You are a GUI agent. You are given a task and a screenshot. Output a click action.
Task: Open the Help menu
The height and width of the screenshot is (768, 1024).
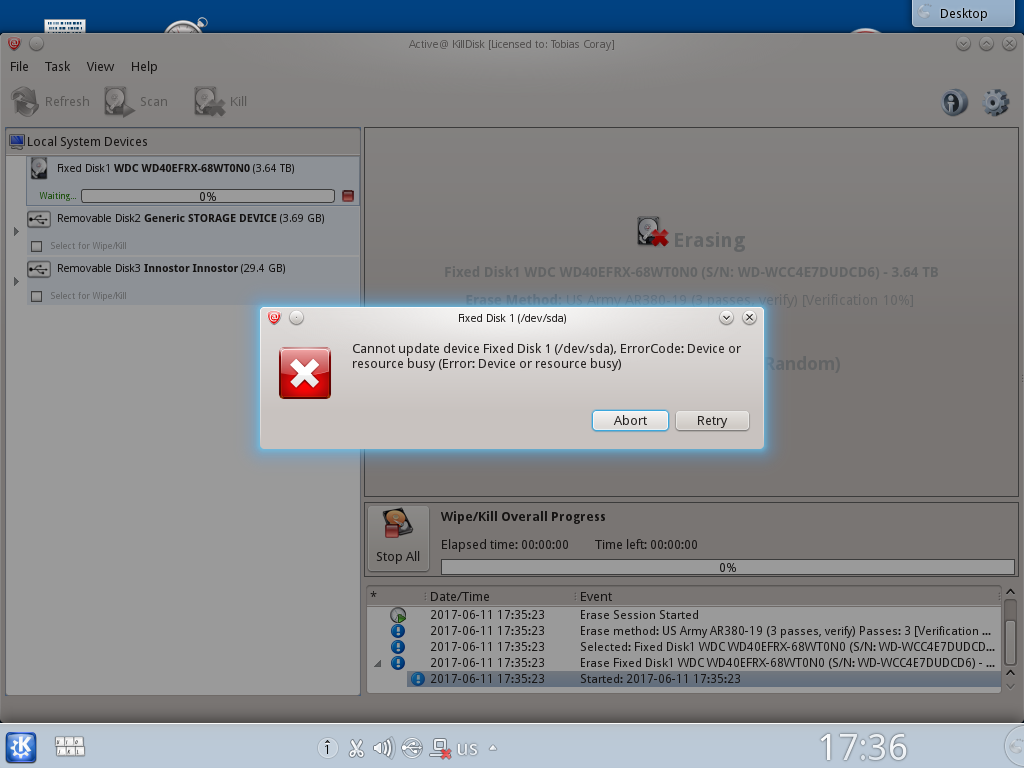144,67
